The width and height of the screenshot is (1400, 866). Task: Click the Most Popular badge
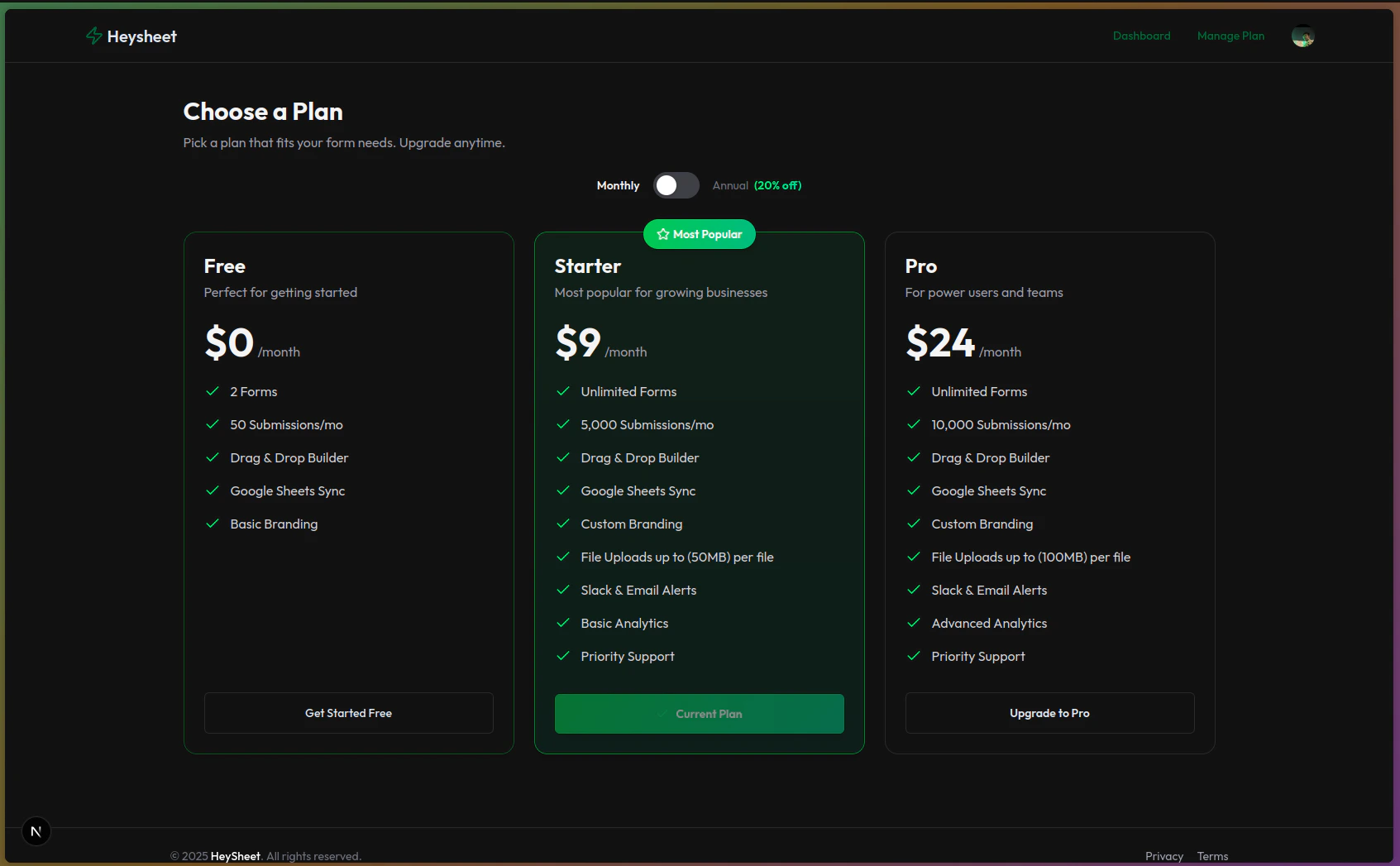700,234
